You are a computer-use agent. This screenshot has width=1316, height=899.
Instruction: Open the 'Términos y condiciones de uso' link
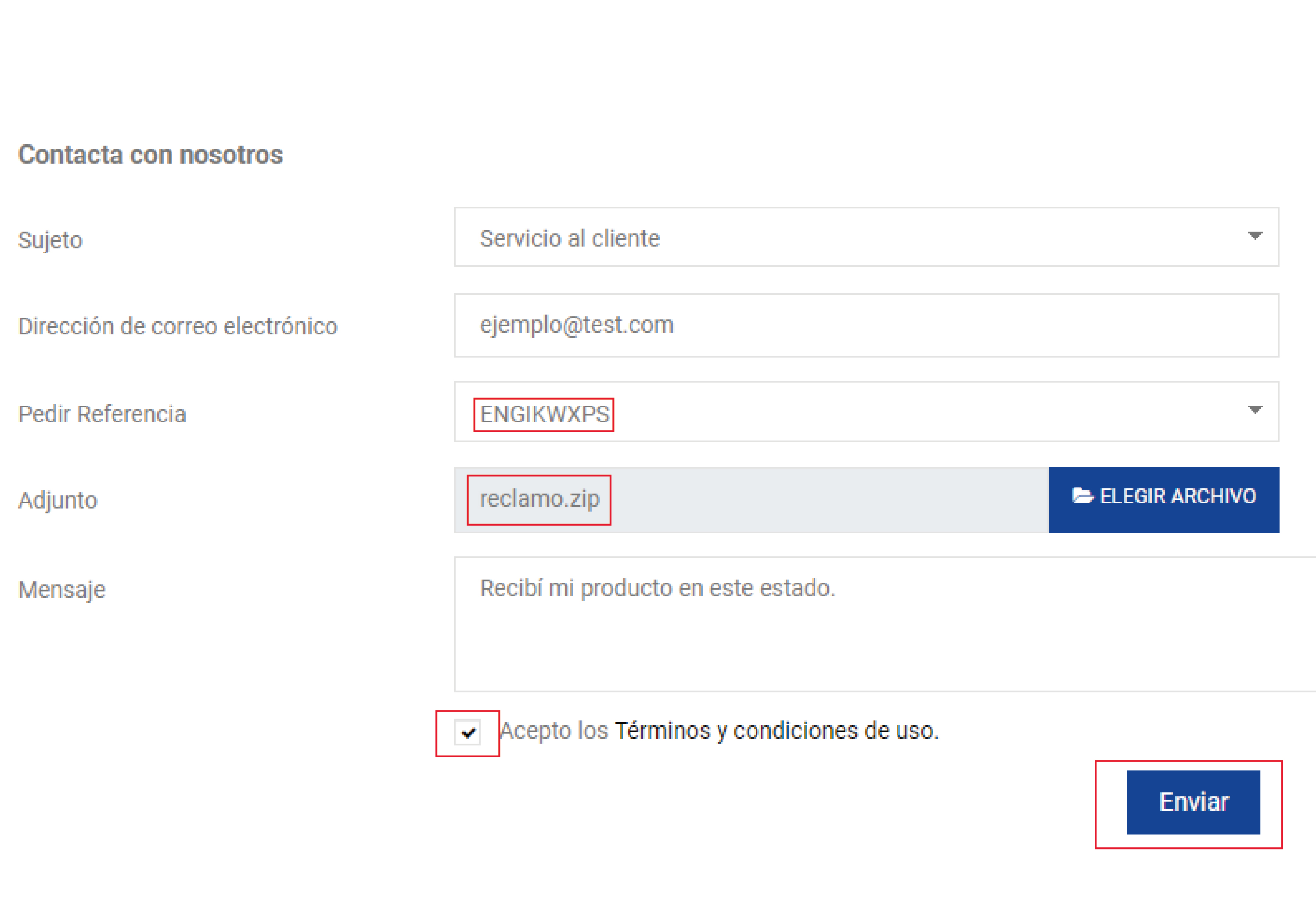(x=777, y=731)
